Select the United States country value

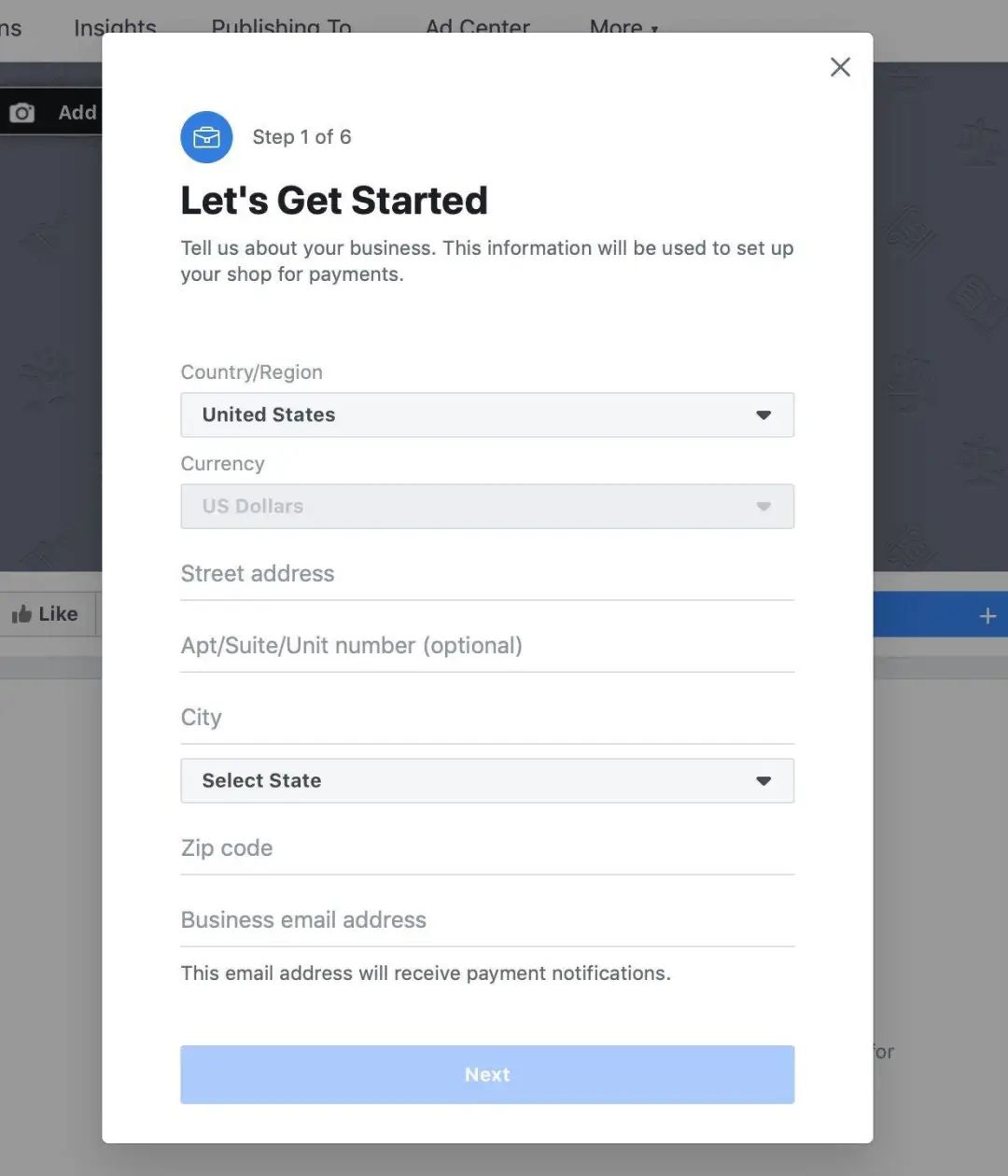tap(268, 414)
